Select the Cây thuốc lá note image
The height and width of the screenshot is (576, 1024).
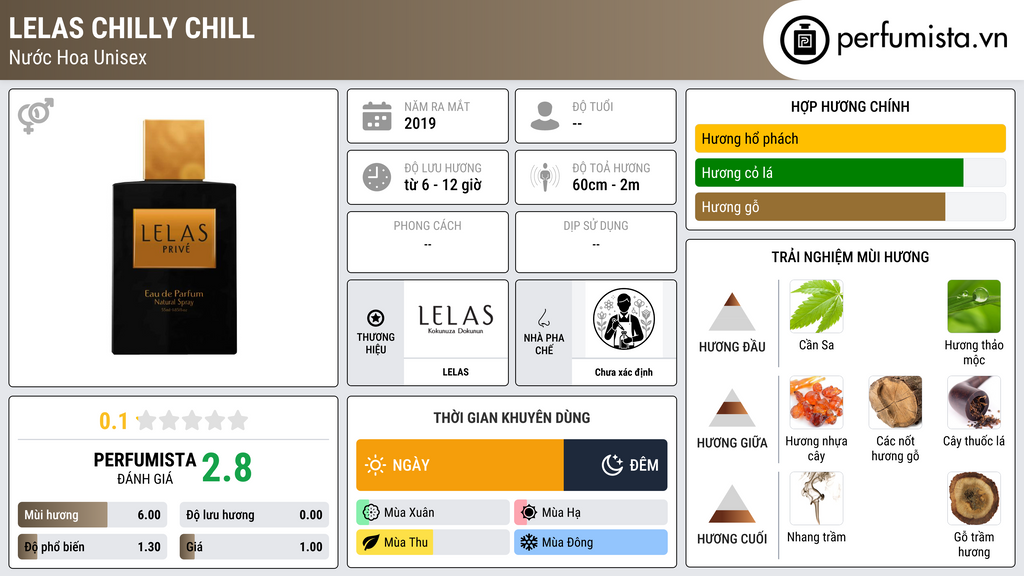click(x=974, y=402)
